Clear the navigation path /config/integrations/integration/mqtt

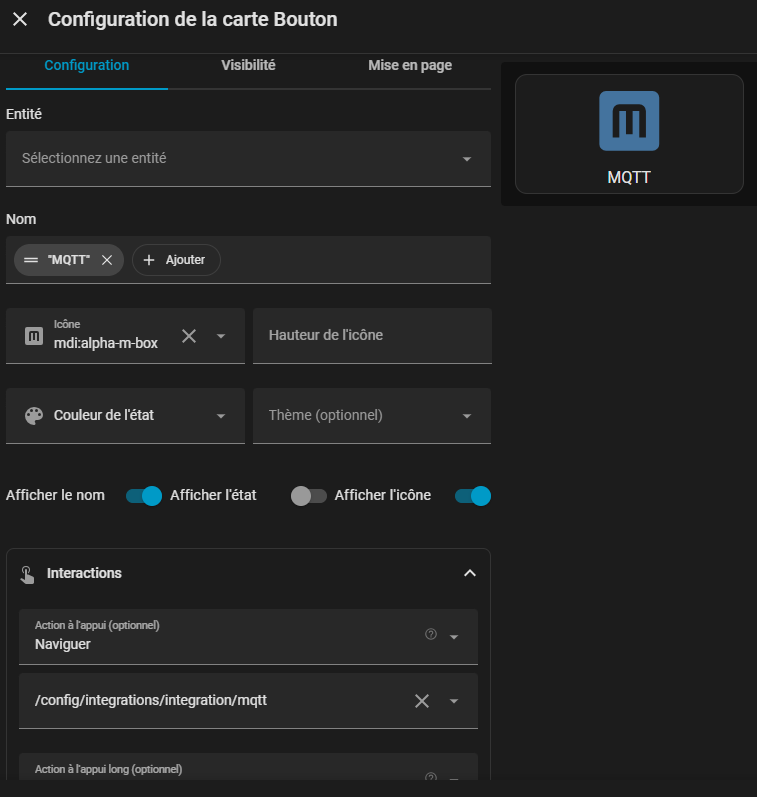click(422, 701)
